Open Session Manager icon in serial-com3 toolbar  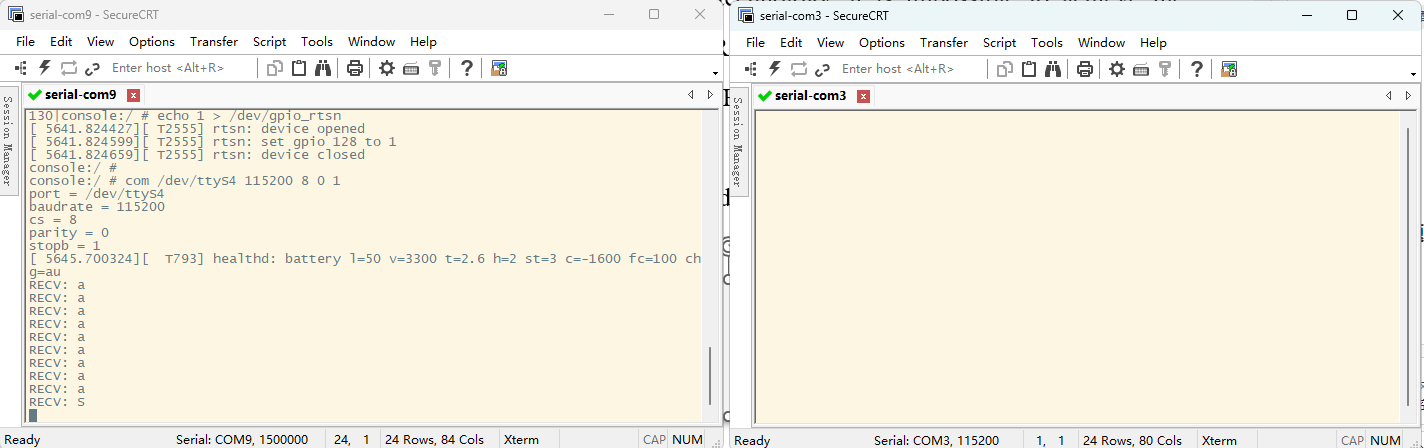point(750,68)
